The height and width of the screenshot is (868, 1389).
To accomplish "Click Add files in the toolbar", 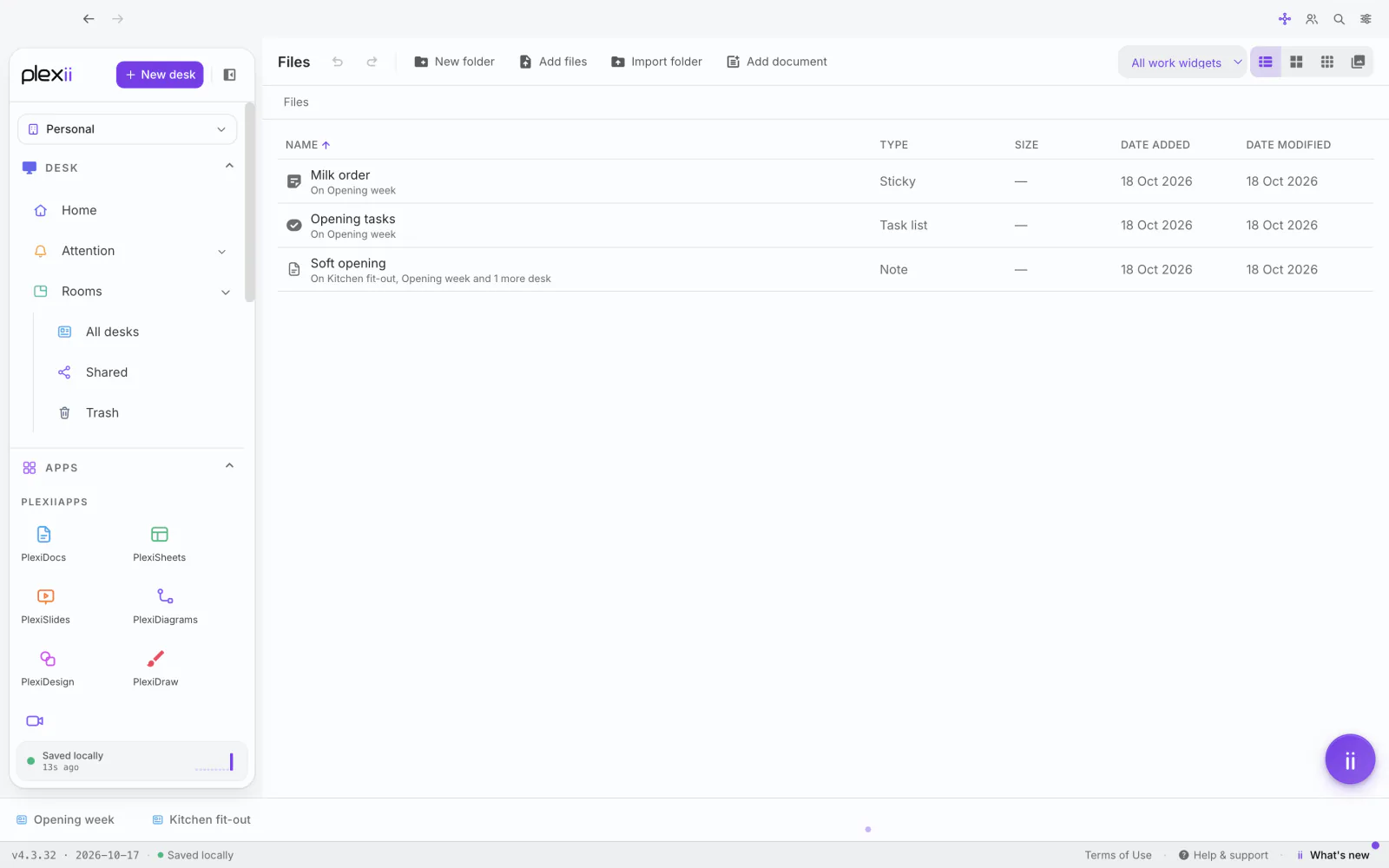I will (553, 62).
